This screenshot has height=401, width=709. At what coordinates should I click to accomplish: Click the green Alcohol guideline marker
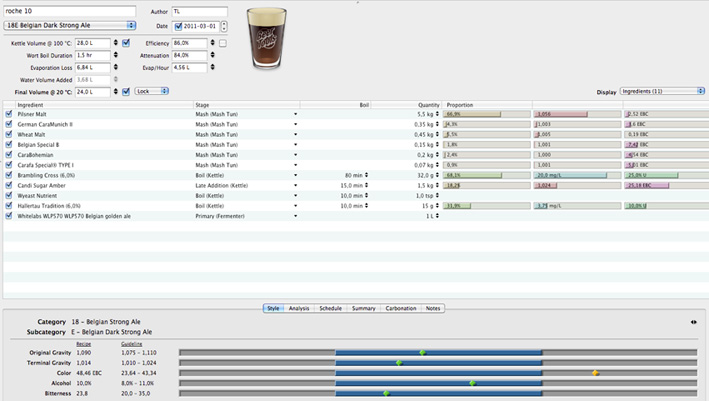pos(472,383)
